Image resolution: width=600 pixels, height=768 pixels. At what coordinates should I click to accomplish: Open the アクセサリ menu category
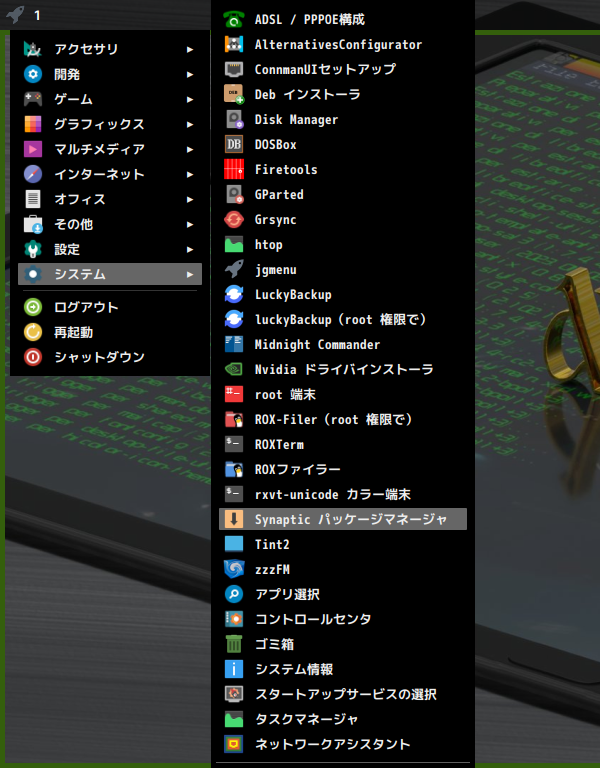[x=110, y=49]
